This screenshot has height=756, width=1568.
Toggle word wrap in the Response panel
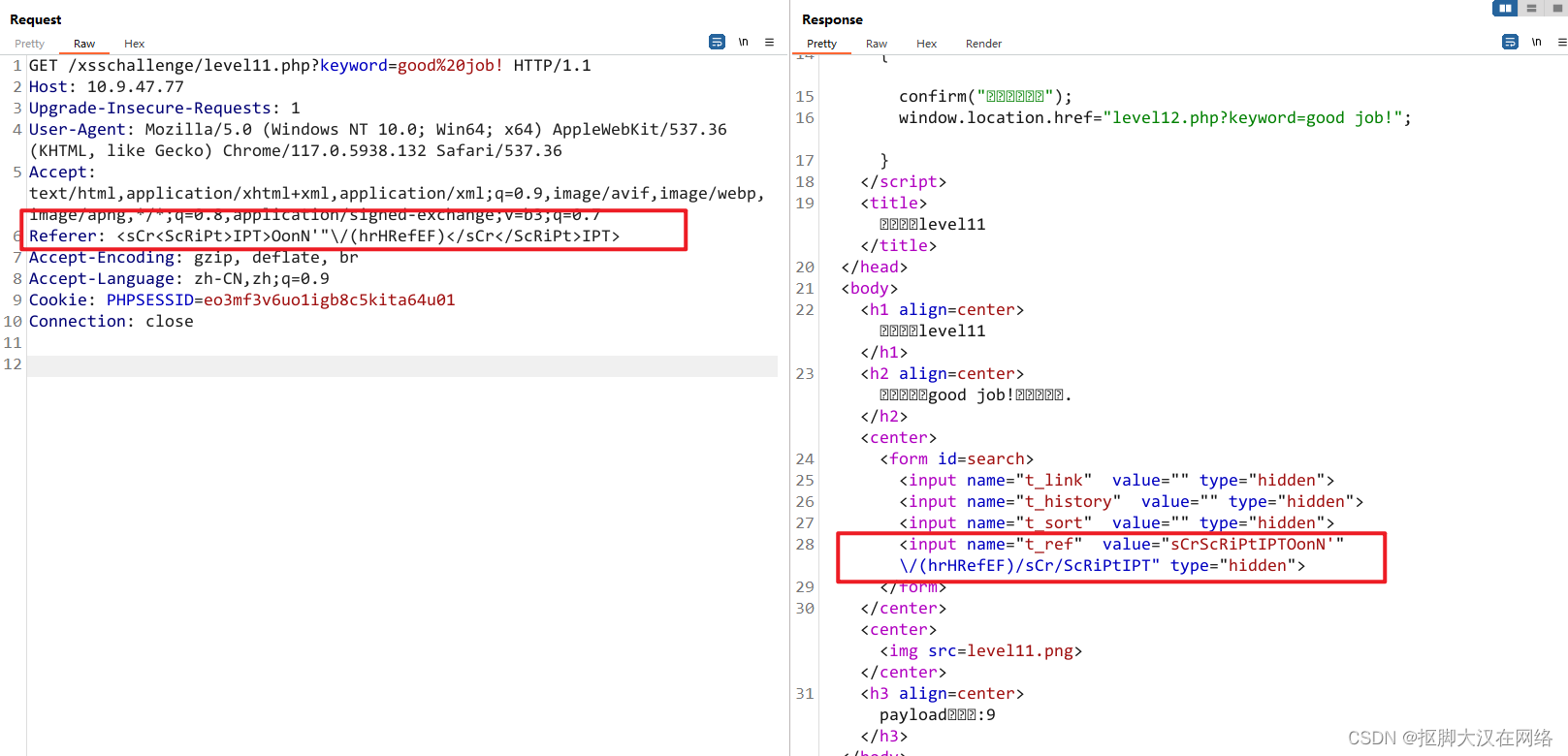tap(1510, 42)
